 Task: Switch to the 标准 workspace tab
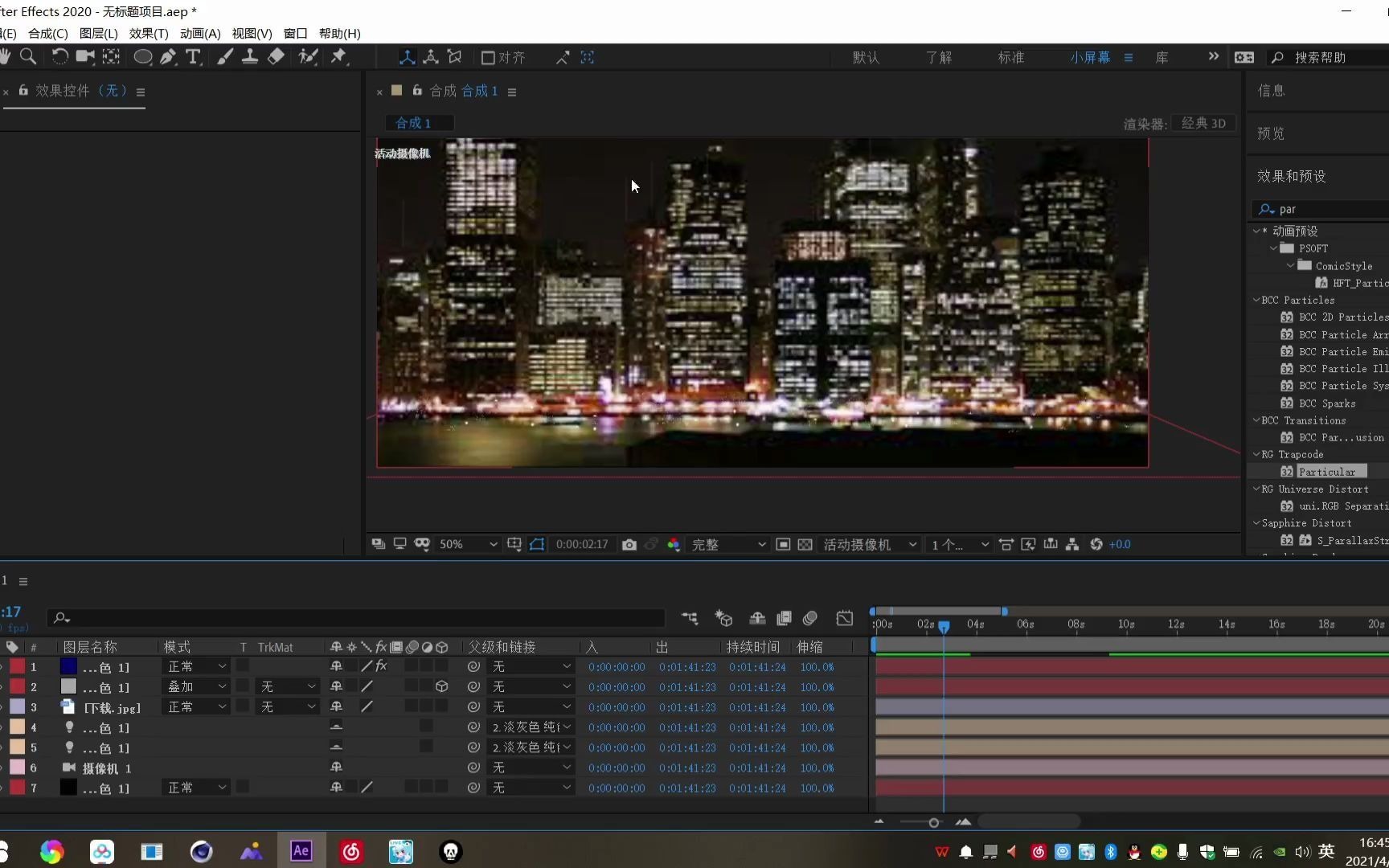coord(1010,58)
